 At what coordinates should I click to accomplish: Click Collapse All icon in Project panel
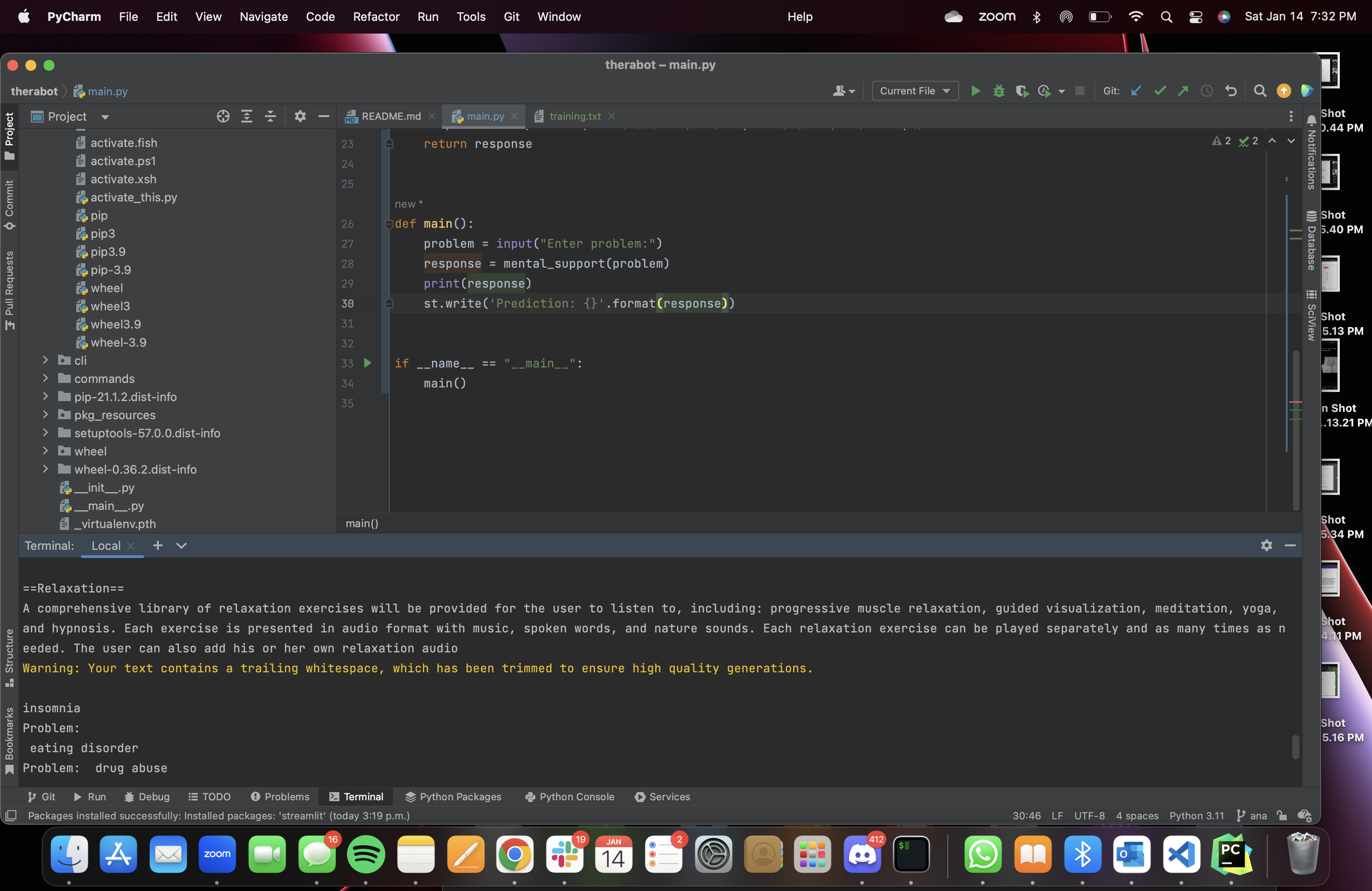coord(270,117)
